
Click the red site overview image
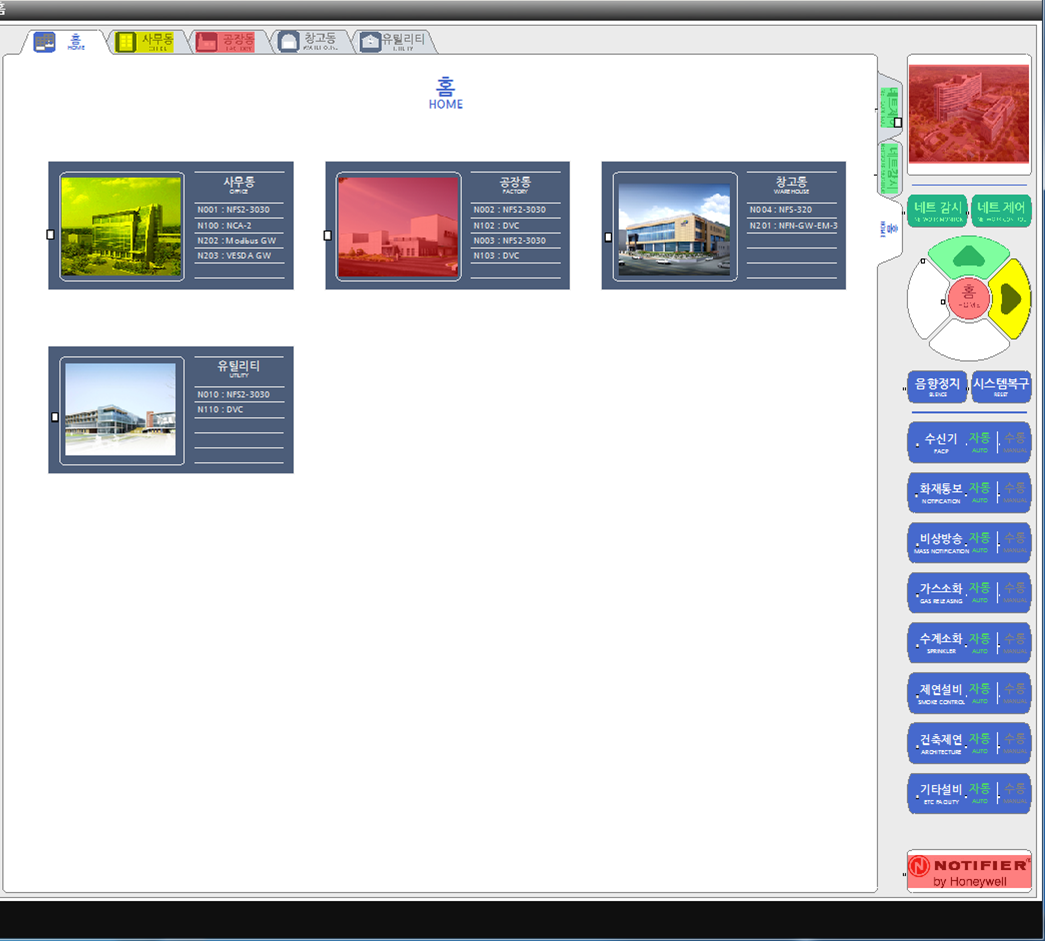click(968, 113)
